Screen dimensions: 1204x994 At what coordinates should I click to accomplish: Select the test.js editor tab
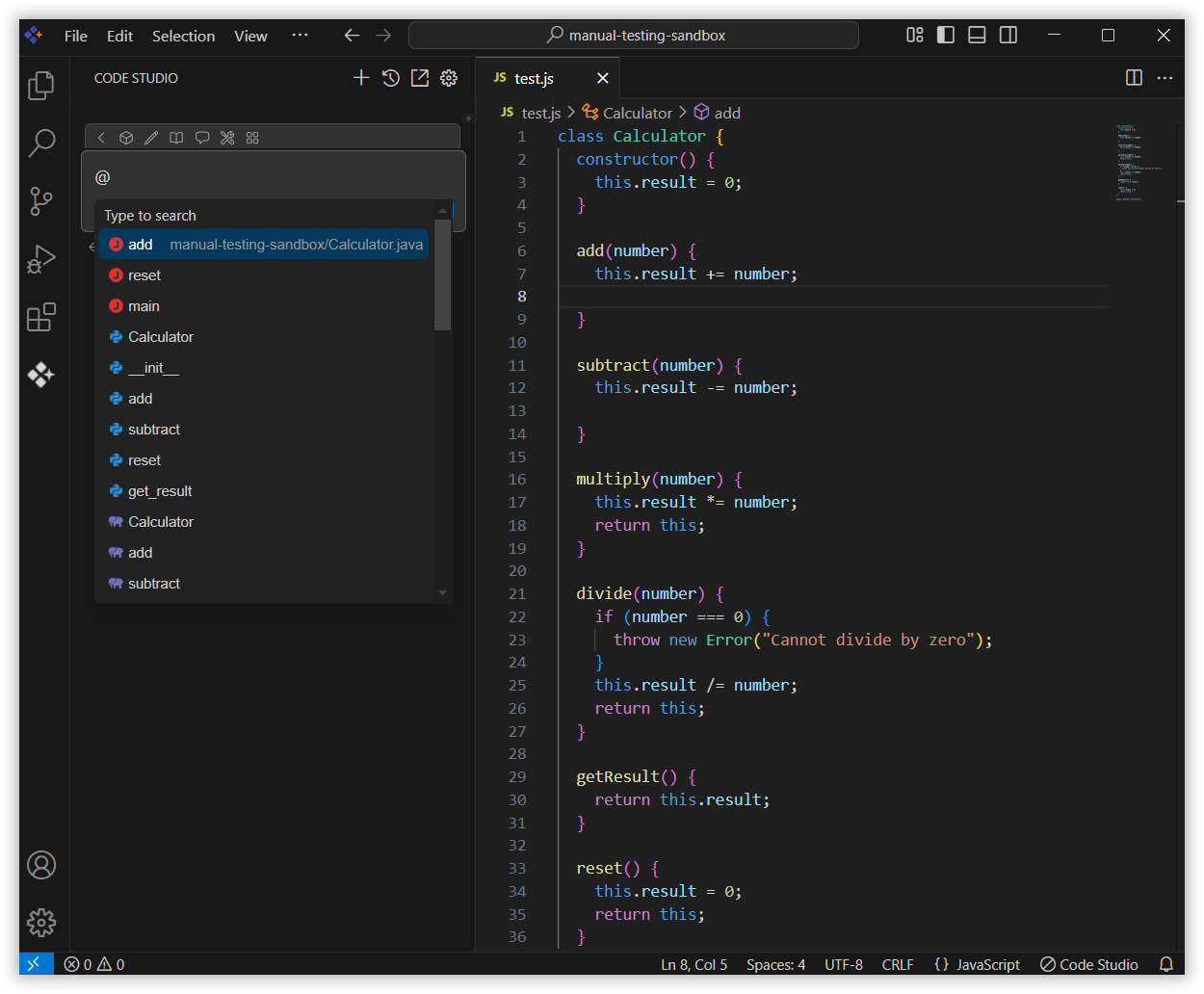534,78
